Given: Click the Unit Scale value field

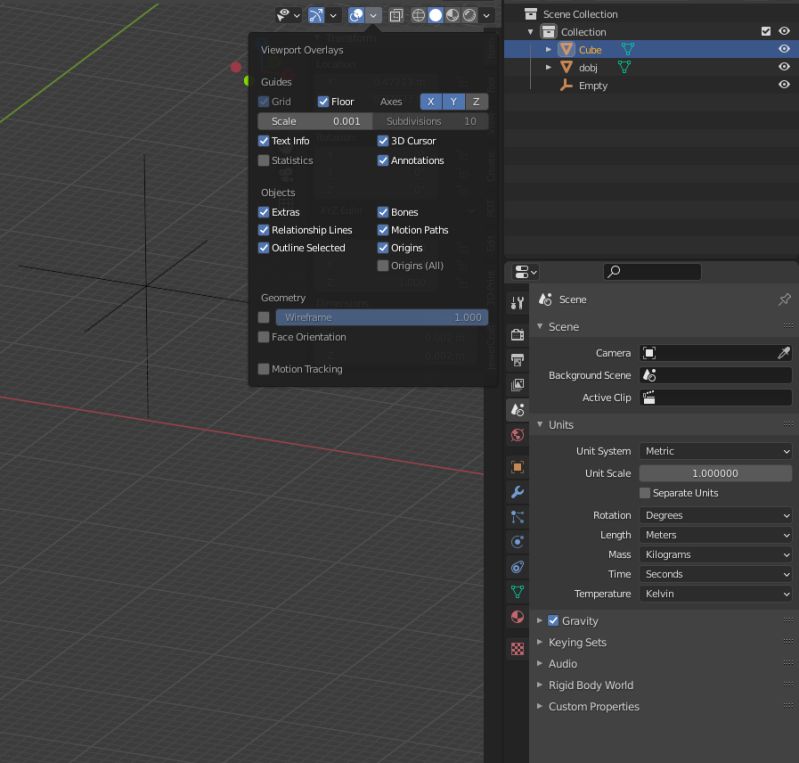Looking at the screenshot, I should coord(715,473).
